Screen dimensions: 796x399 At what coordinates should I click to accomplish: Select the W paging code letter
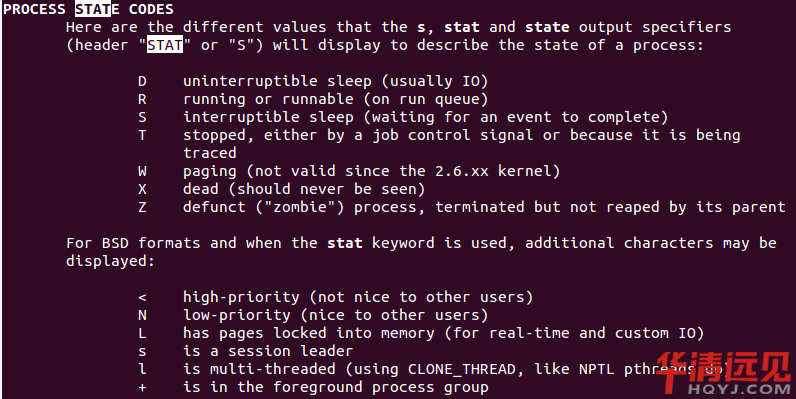(142, 171)
